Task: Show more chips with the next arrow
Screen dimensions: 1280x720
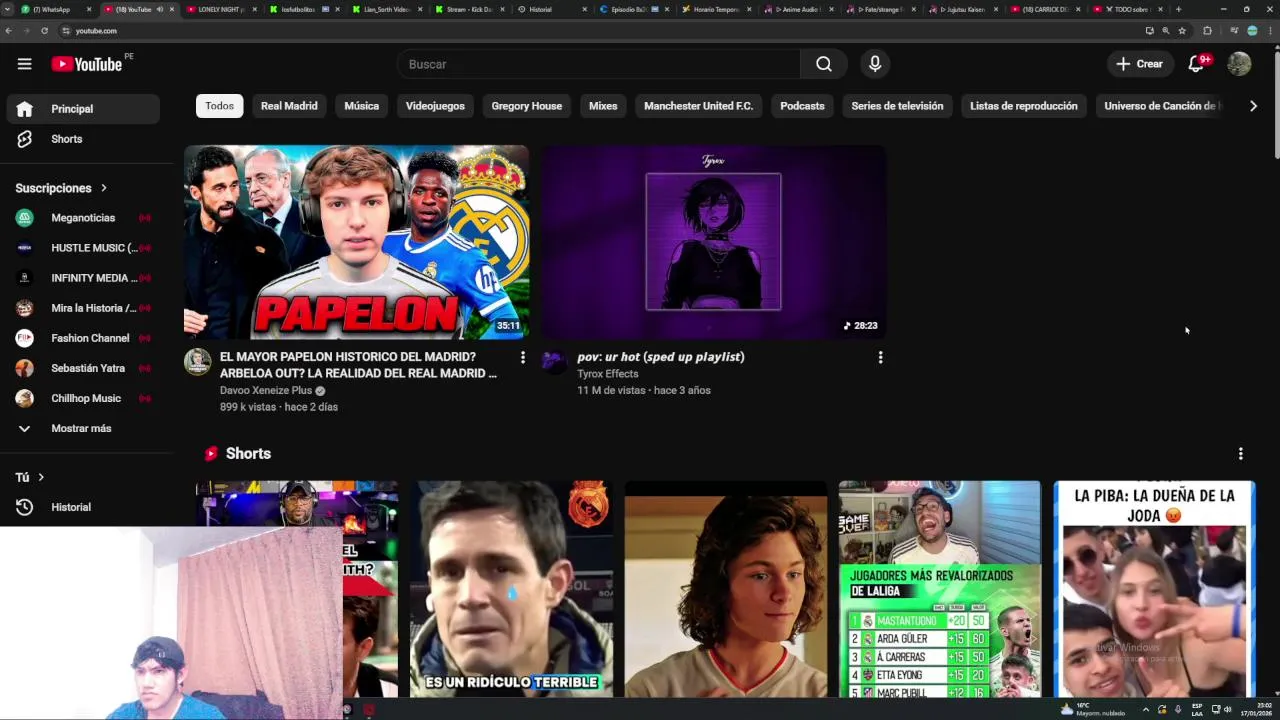Action: coord(1253,106)
